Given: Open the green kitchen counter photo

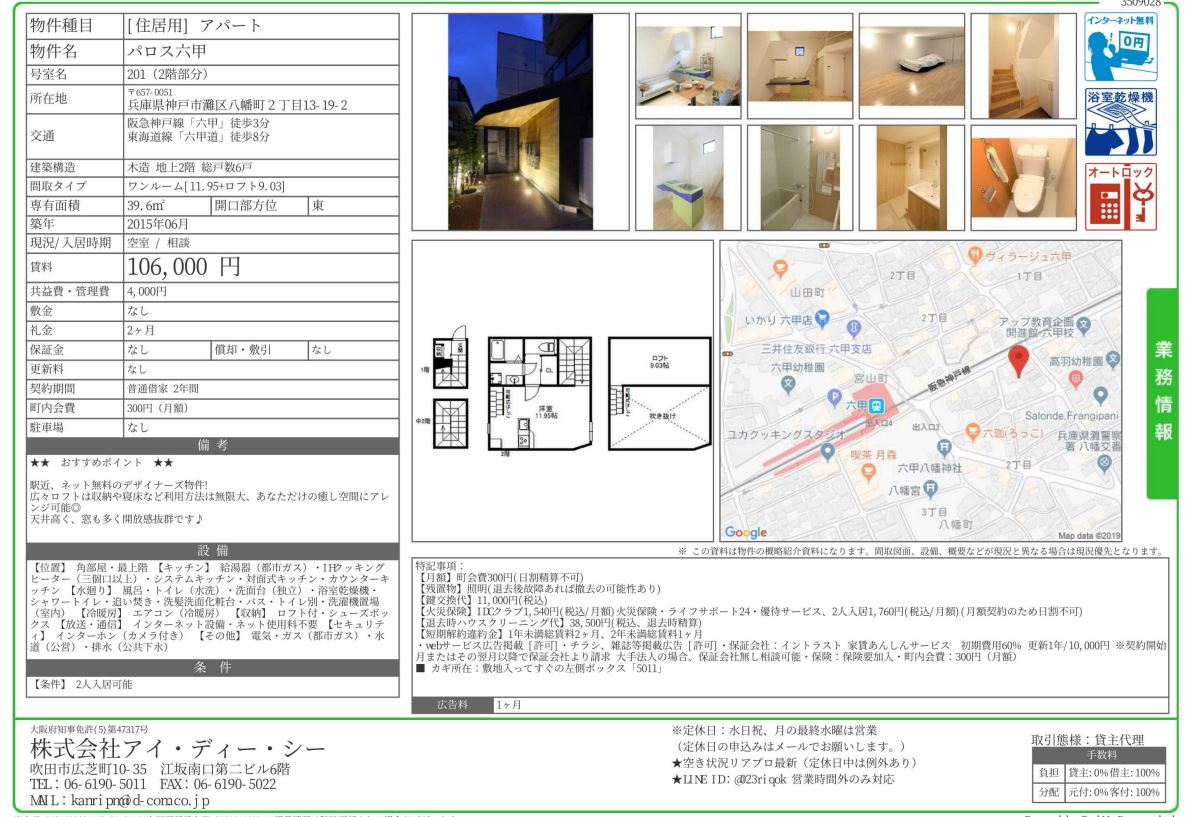Looking at the screenshot, I should pos(688,178).
